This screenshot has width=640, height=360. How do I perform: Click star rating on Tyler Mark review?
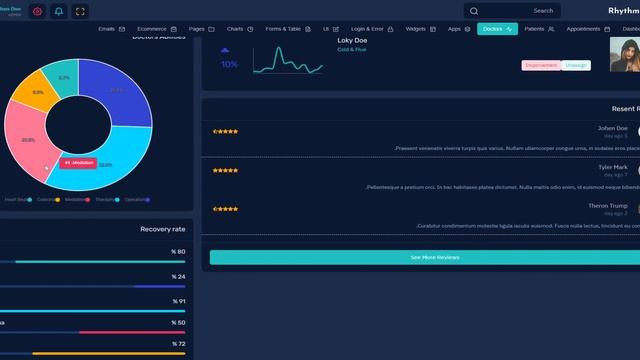(225, 170)
